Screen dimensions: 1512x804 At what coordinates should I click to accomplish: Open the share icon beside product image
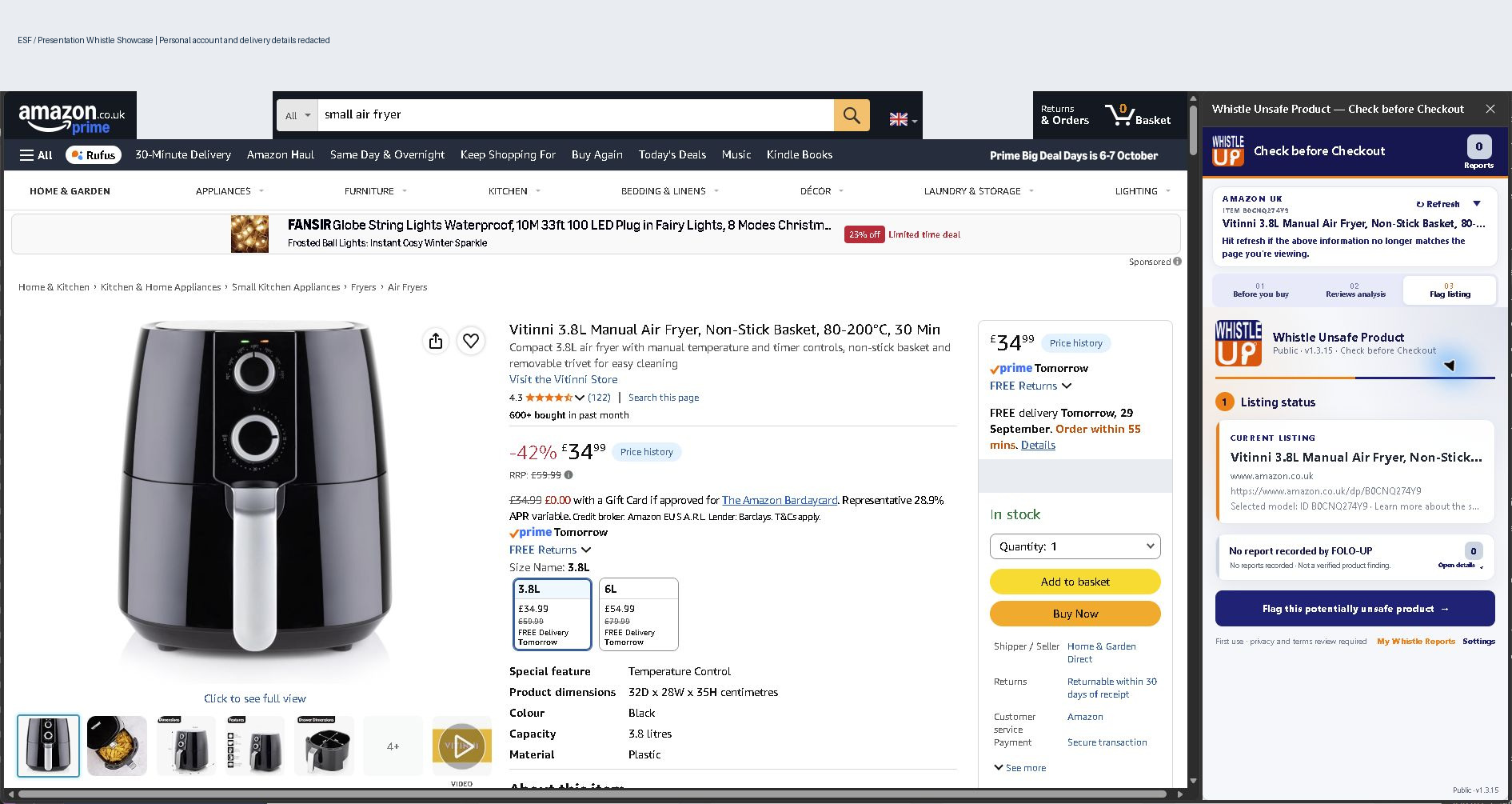pos(436,341)
